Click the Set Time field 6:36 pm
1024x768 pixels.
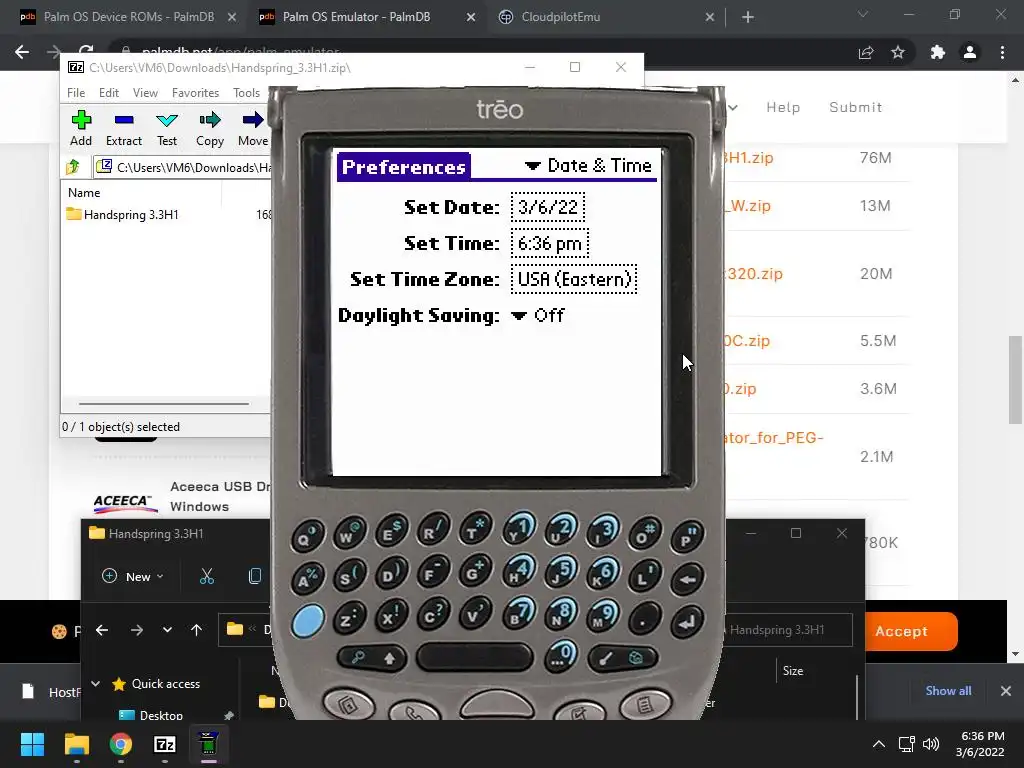(549, 244)
